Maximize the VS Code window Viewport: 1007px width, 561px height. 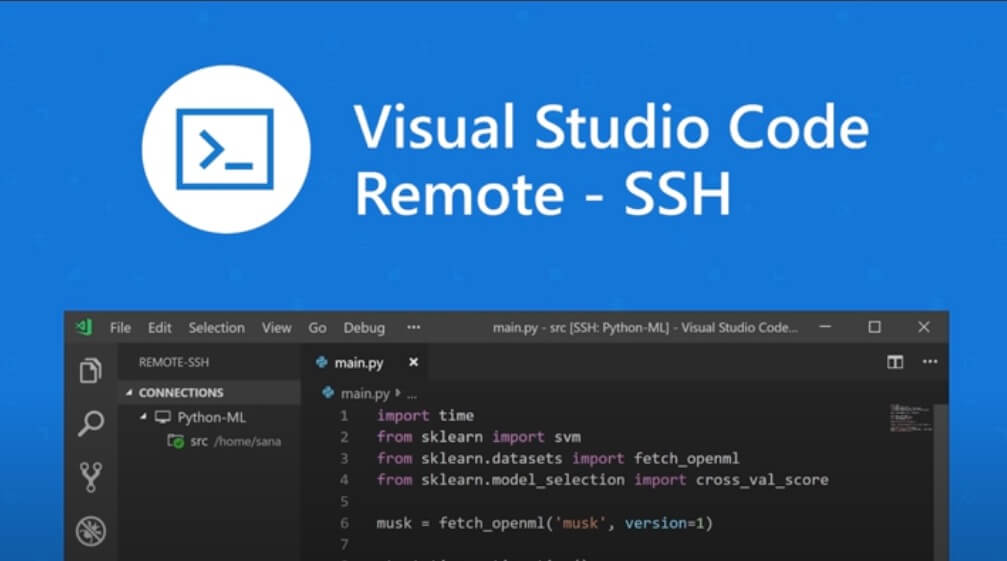[874, 327]
